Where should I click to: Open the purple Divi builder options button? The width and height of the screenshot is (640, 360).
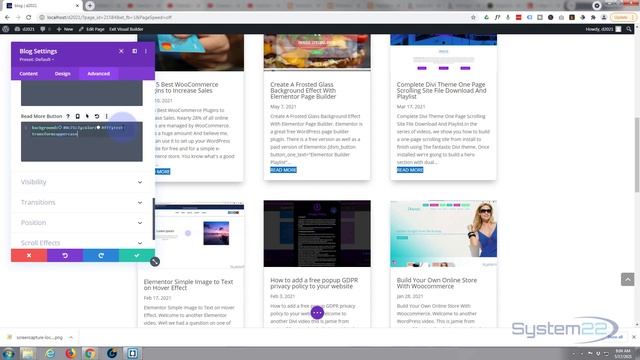tap(317, 313)
